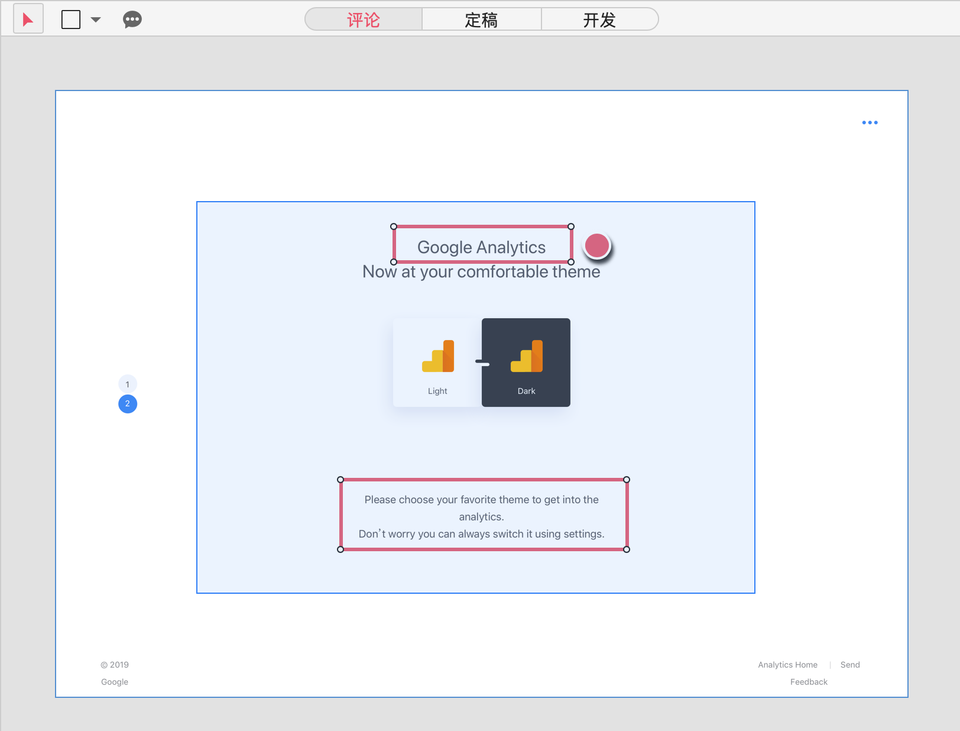
Task: Select the red arrow pointer tool
Action: point(28,19)
